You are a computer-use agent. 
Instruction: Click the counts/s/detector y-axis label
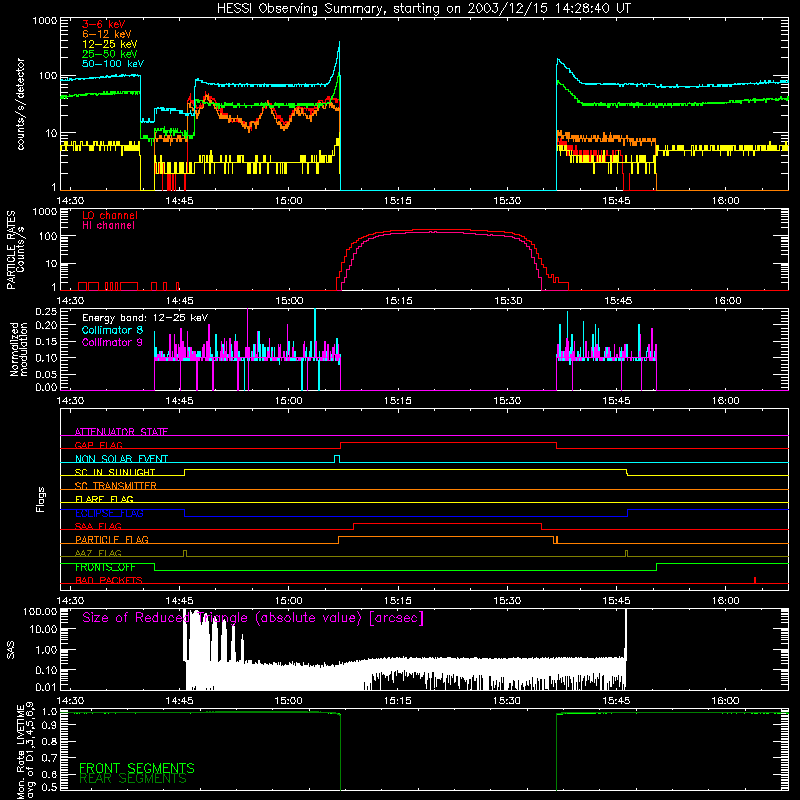(20, 104)
